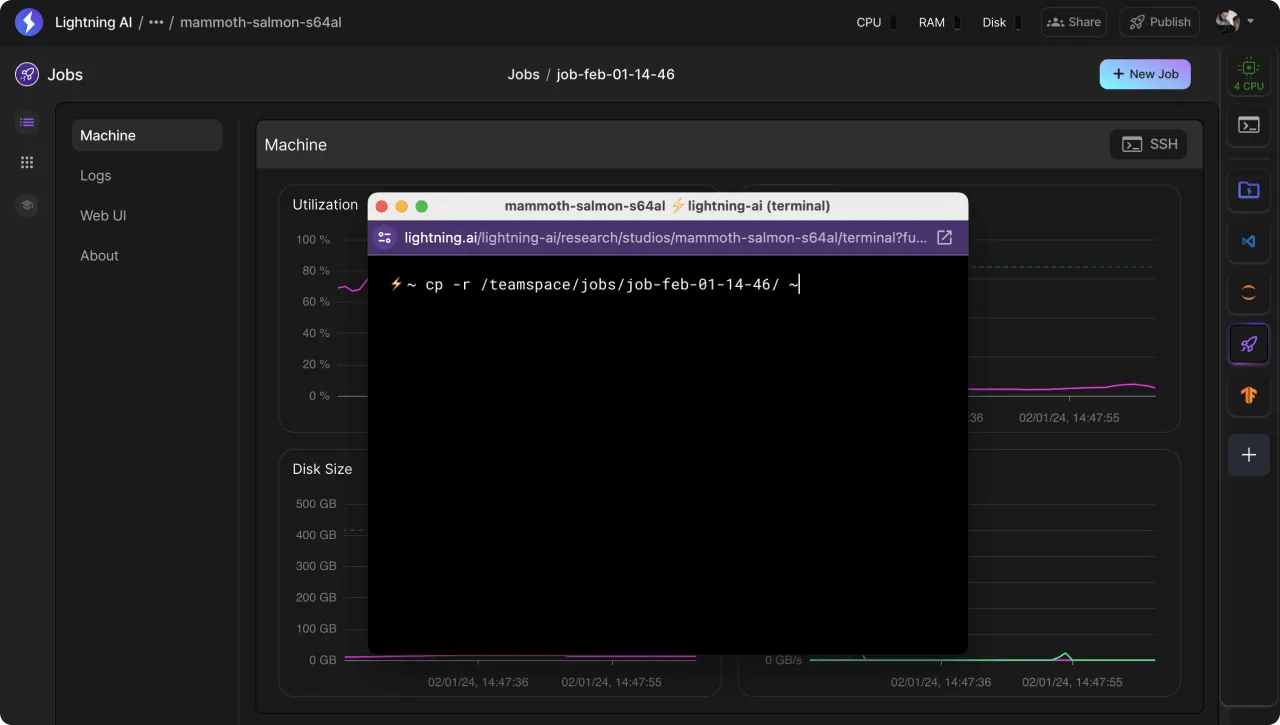Screen dimensions: 1280x725
Task: Click the Lightning AI bolt logo
Action: coord(29,22)
